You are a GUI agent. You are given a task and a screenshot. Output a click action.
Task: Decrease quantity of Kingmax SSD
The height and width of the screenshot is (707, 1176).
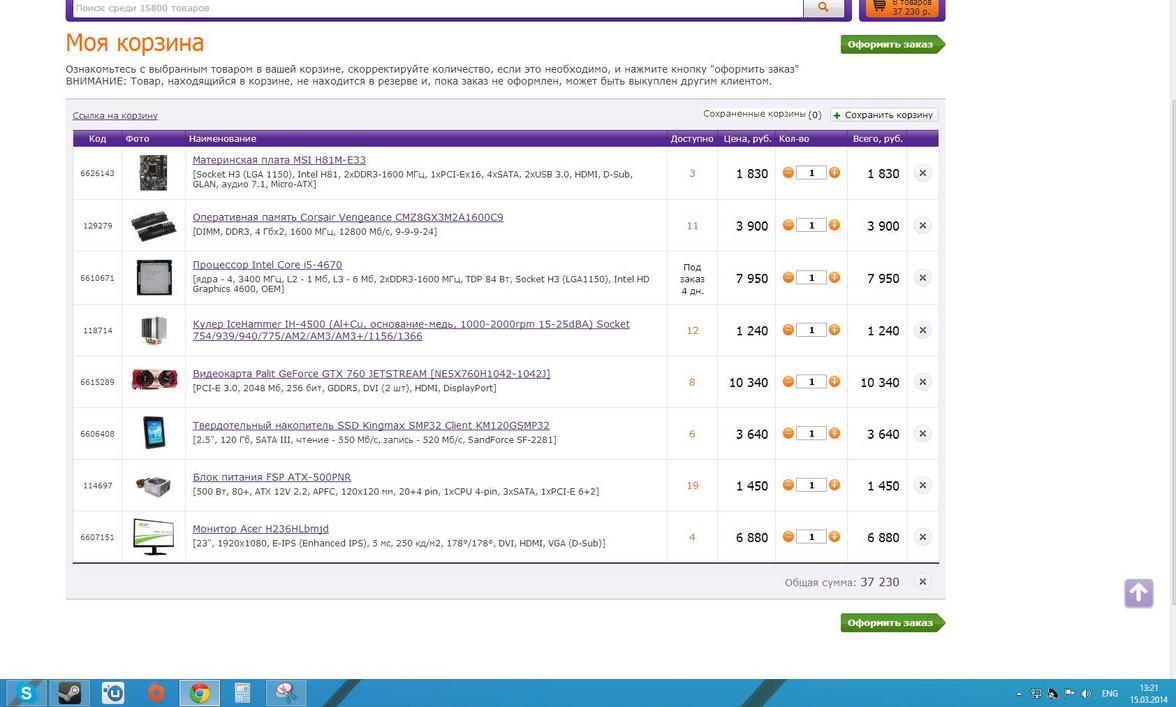788,433
